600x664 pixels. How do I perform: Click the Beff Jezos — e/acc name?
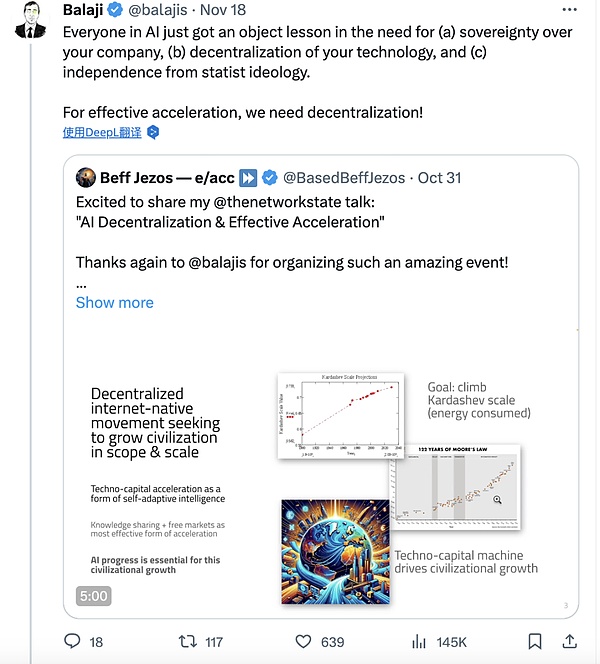point(167,178)
